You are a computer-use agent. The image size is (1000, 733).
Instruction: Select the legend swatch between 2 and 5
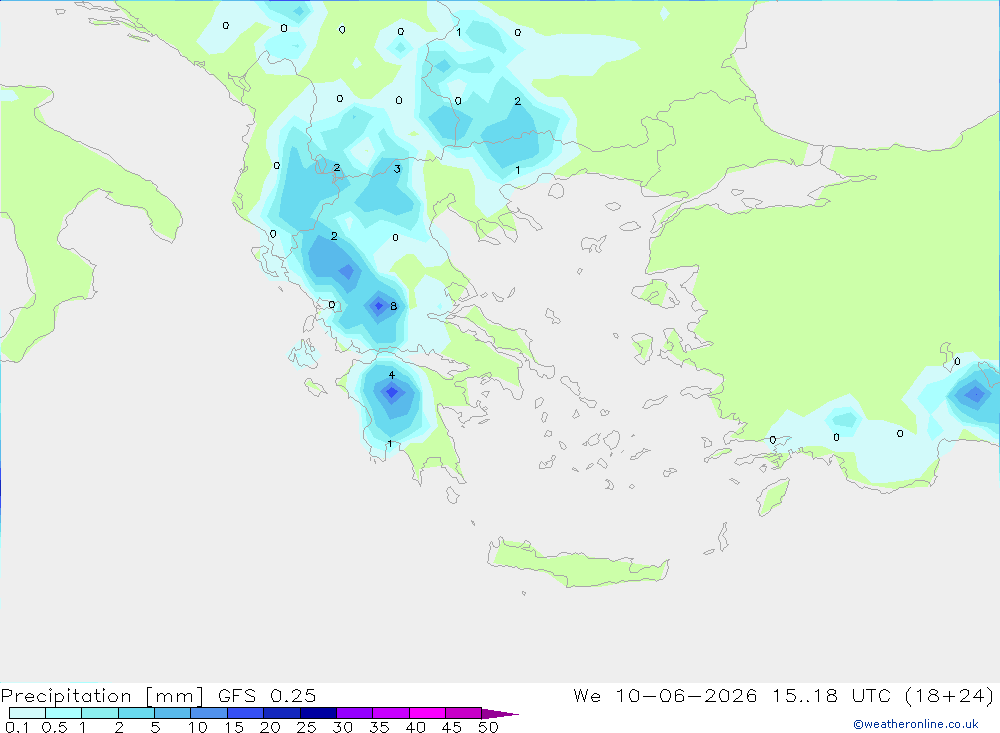click(136, 713)
